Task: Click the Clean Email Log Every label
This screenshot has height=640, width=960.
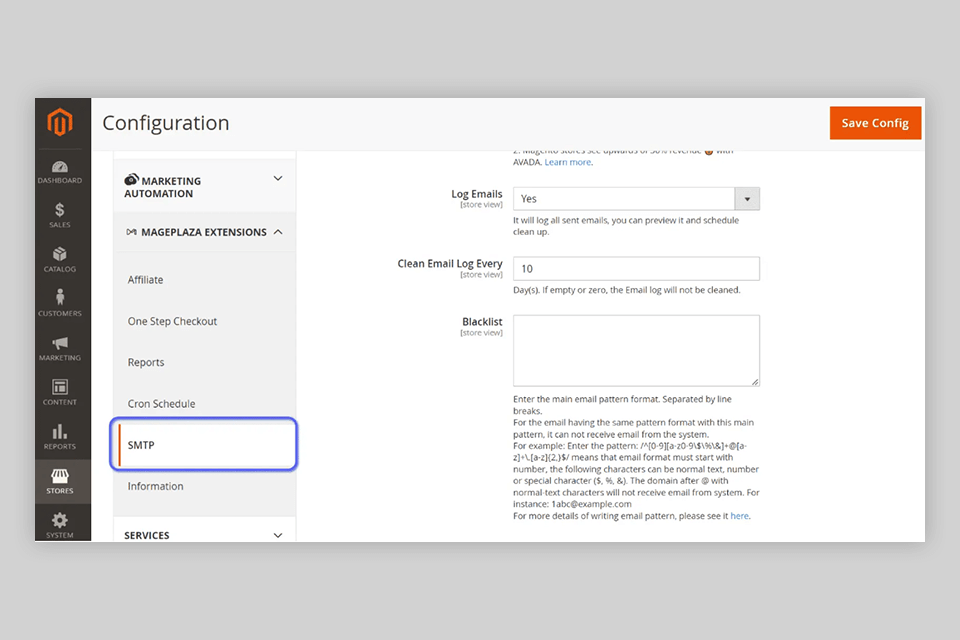Action: (450, 263)
